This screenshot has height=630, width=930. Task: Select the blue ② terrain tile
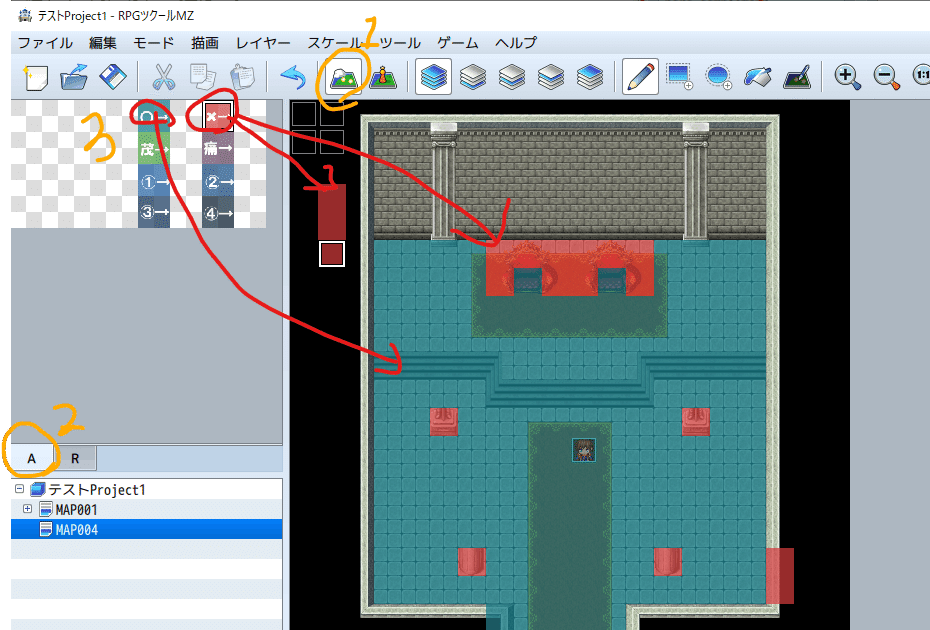click(x=218, y=180)
